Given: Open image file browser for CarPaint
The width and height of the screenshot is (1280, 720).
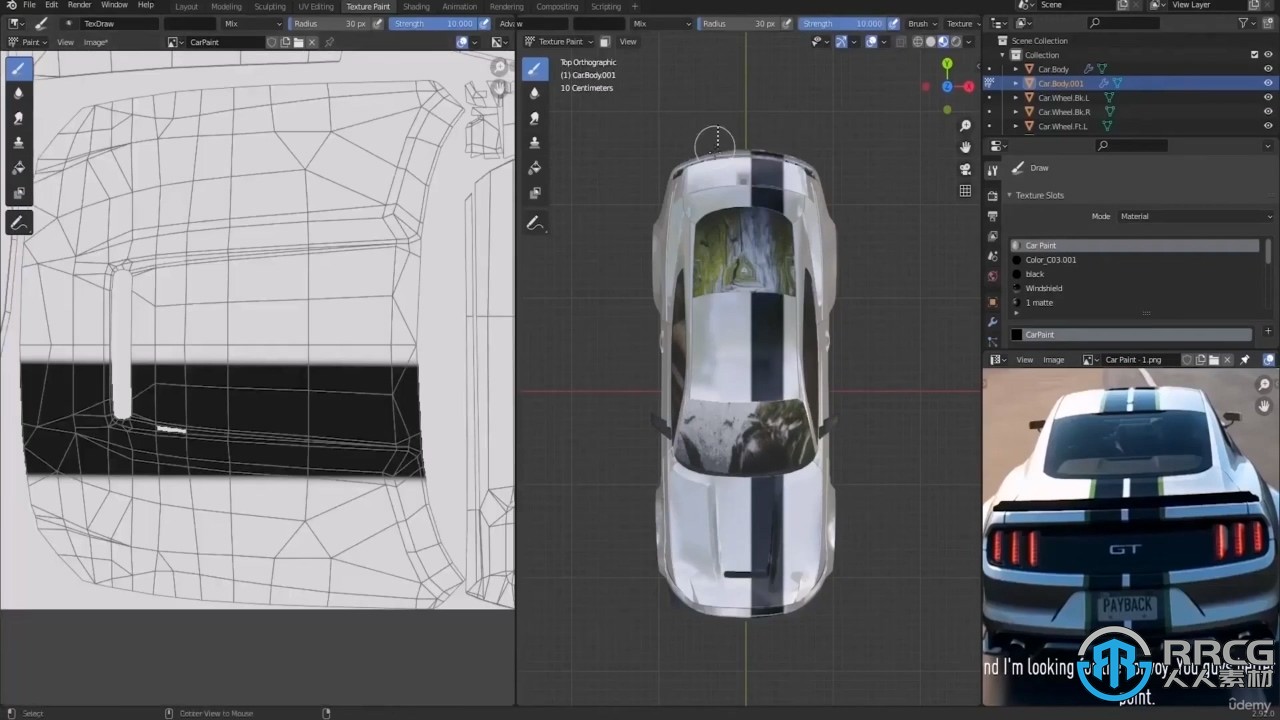Looking at the screenshot, I should coord(299,42).
